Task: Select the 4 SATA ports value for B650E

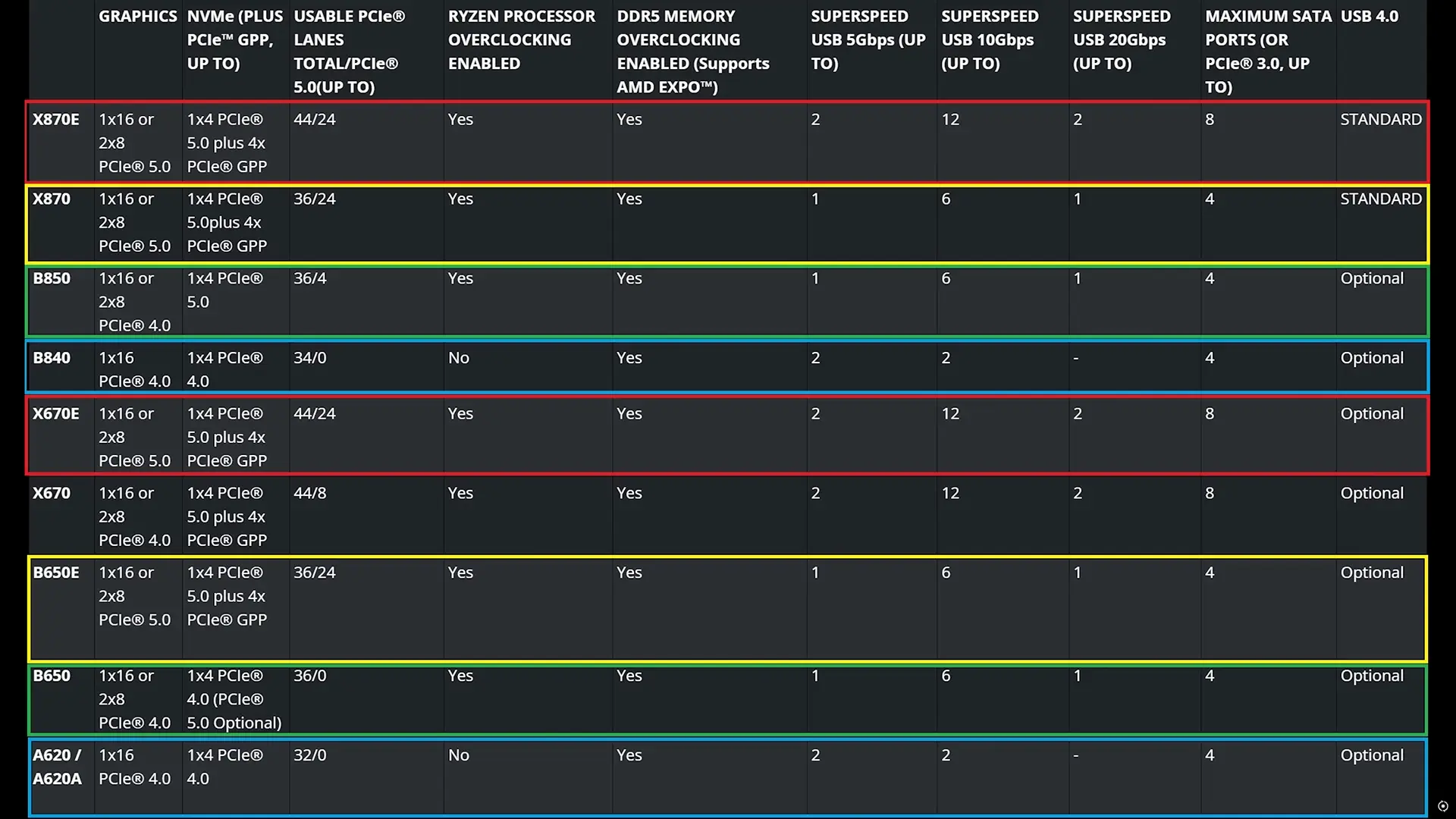Action: 1210,573
